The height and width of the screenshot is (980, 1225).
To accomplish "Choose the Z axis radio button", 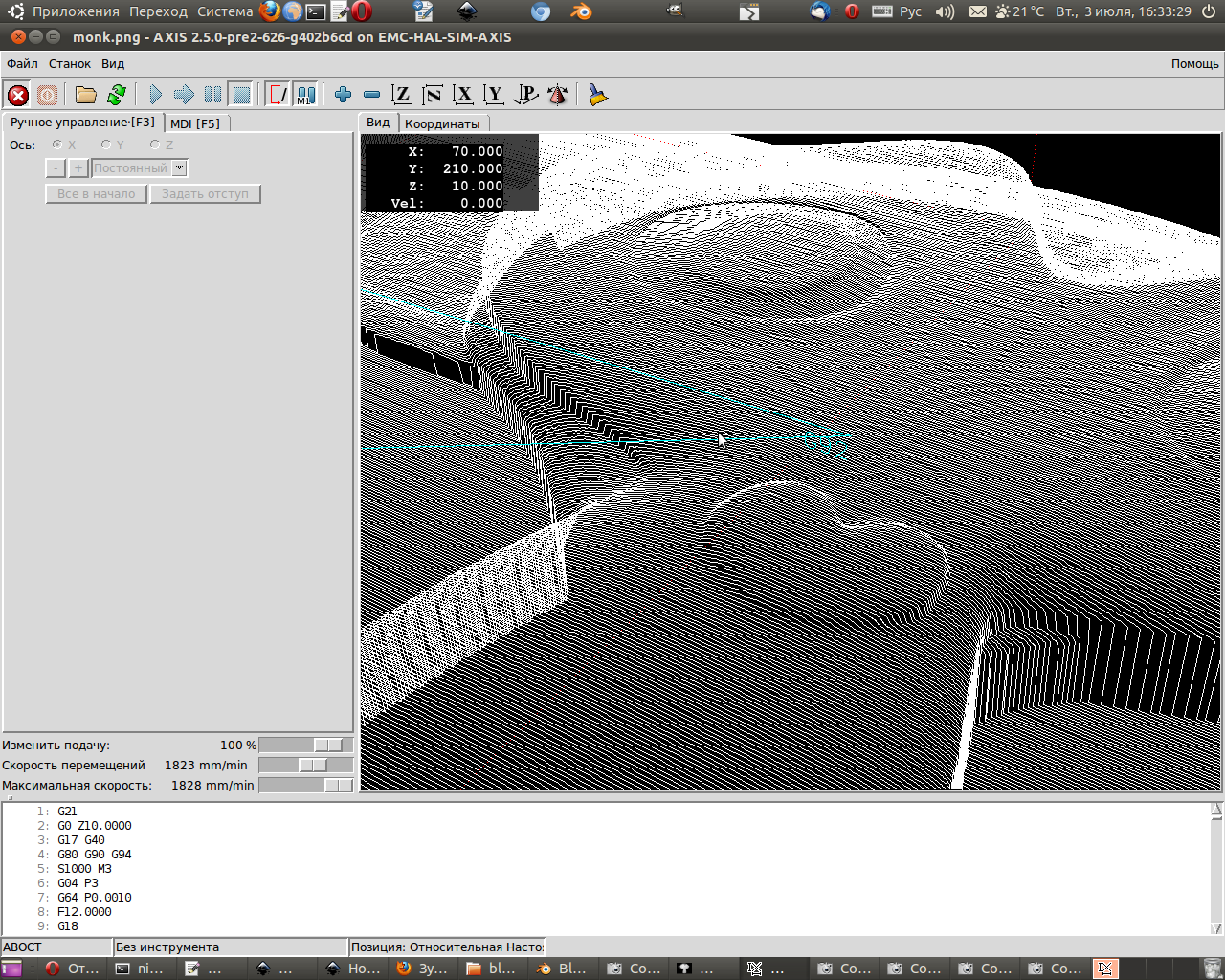I will point(155,145).
